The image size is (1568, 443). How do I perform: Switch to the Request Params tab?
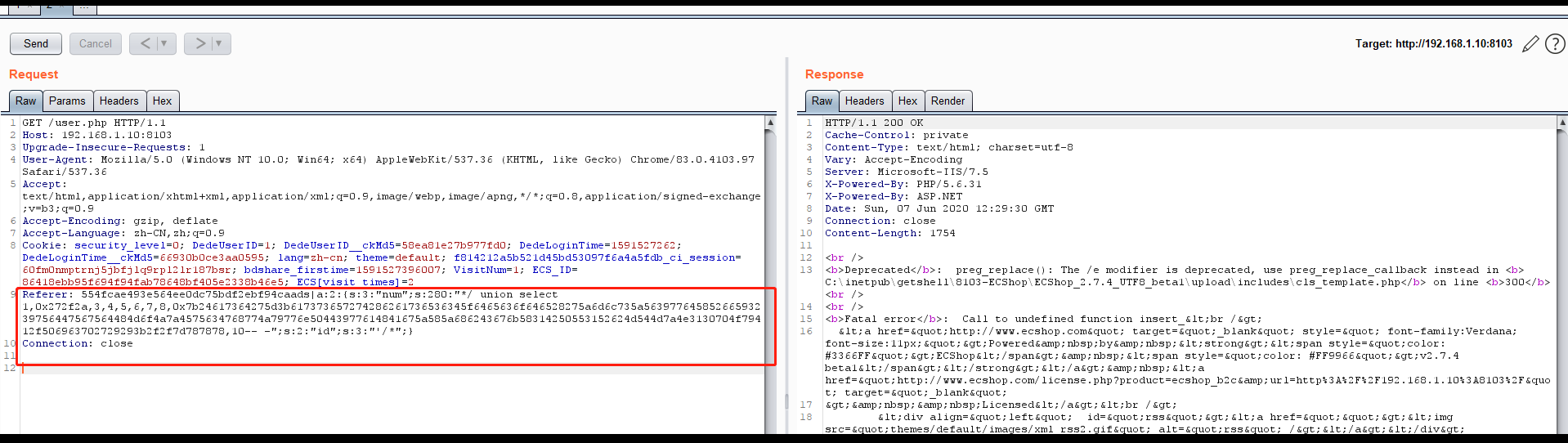[x=67, y=101]
